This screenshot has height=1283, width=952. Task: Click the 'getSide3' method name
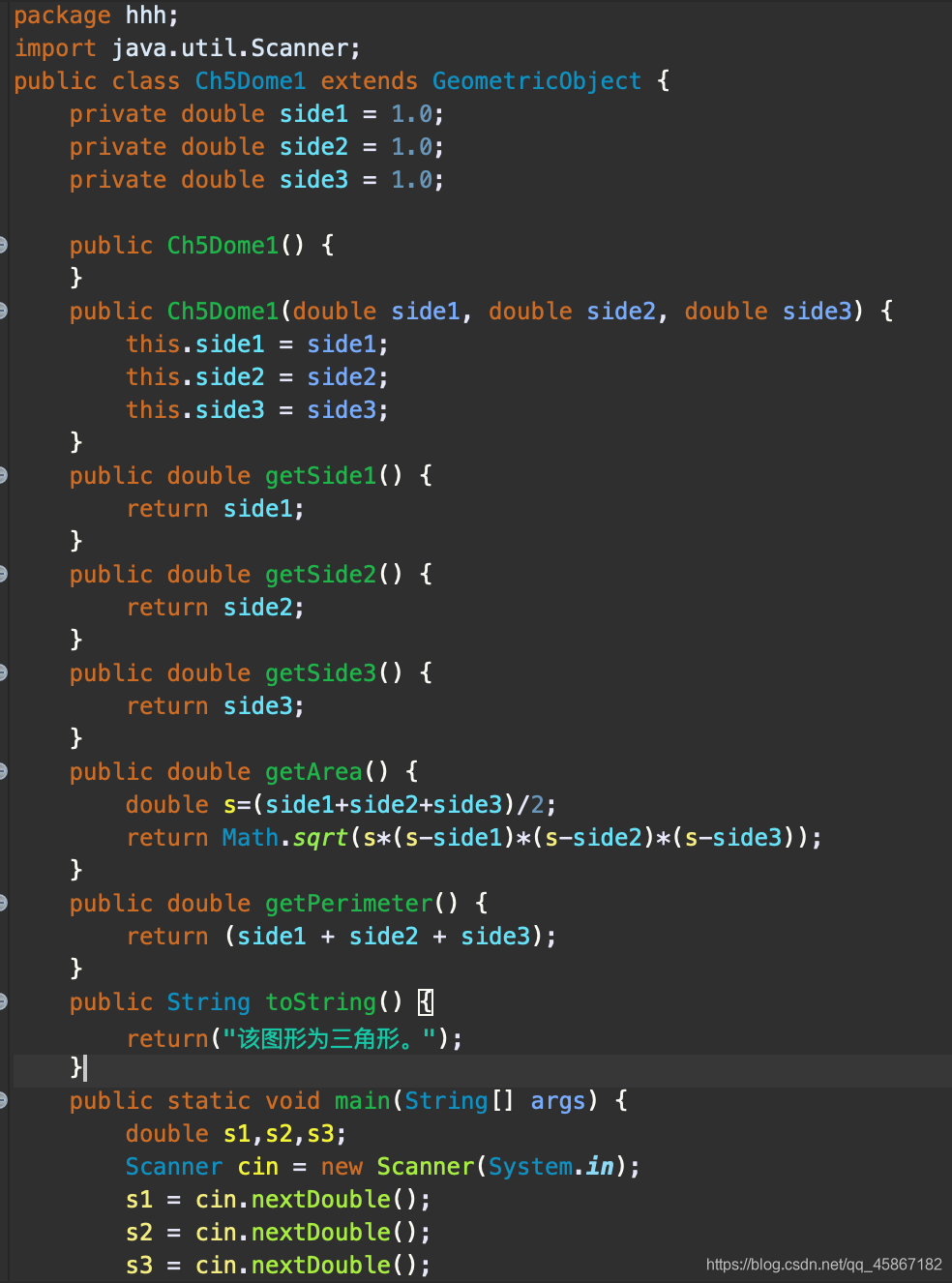pyautogui.click(x=320, y=673)
